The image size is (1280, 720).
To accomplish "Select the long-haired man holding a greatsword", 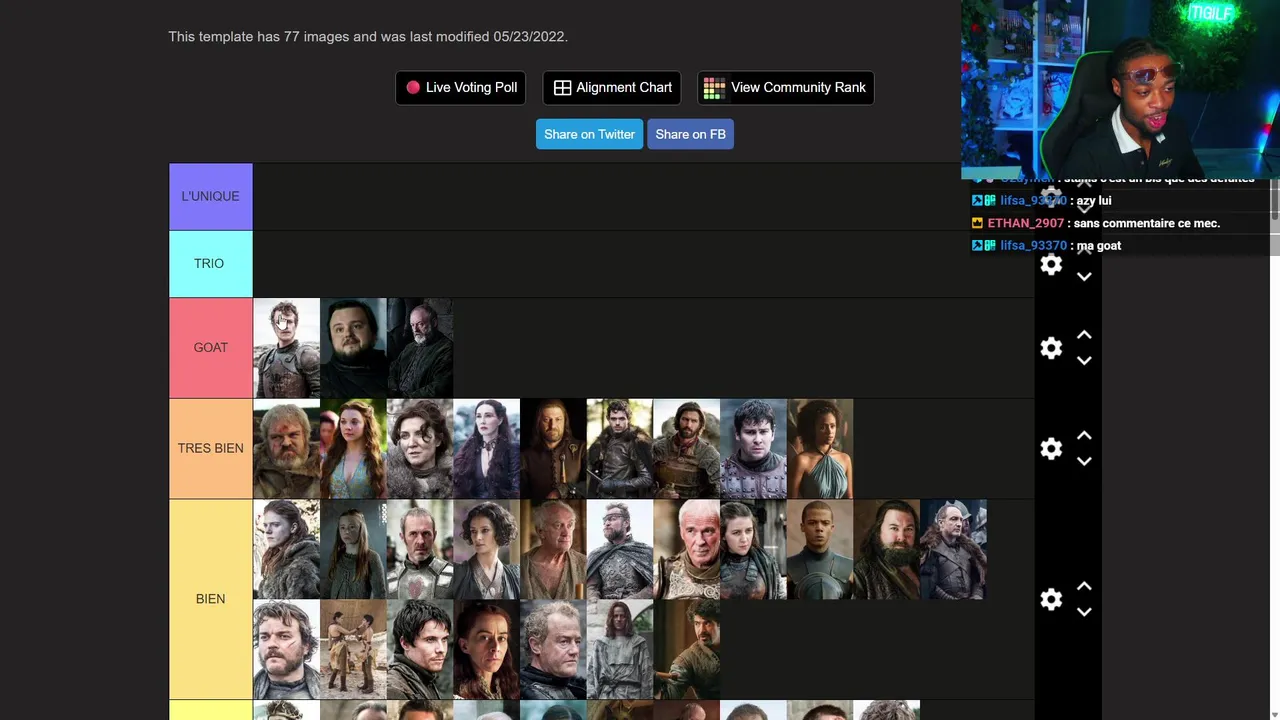I will click(553, 448).
